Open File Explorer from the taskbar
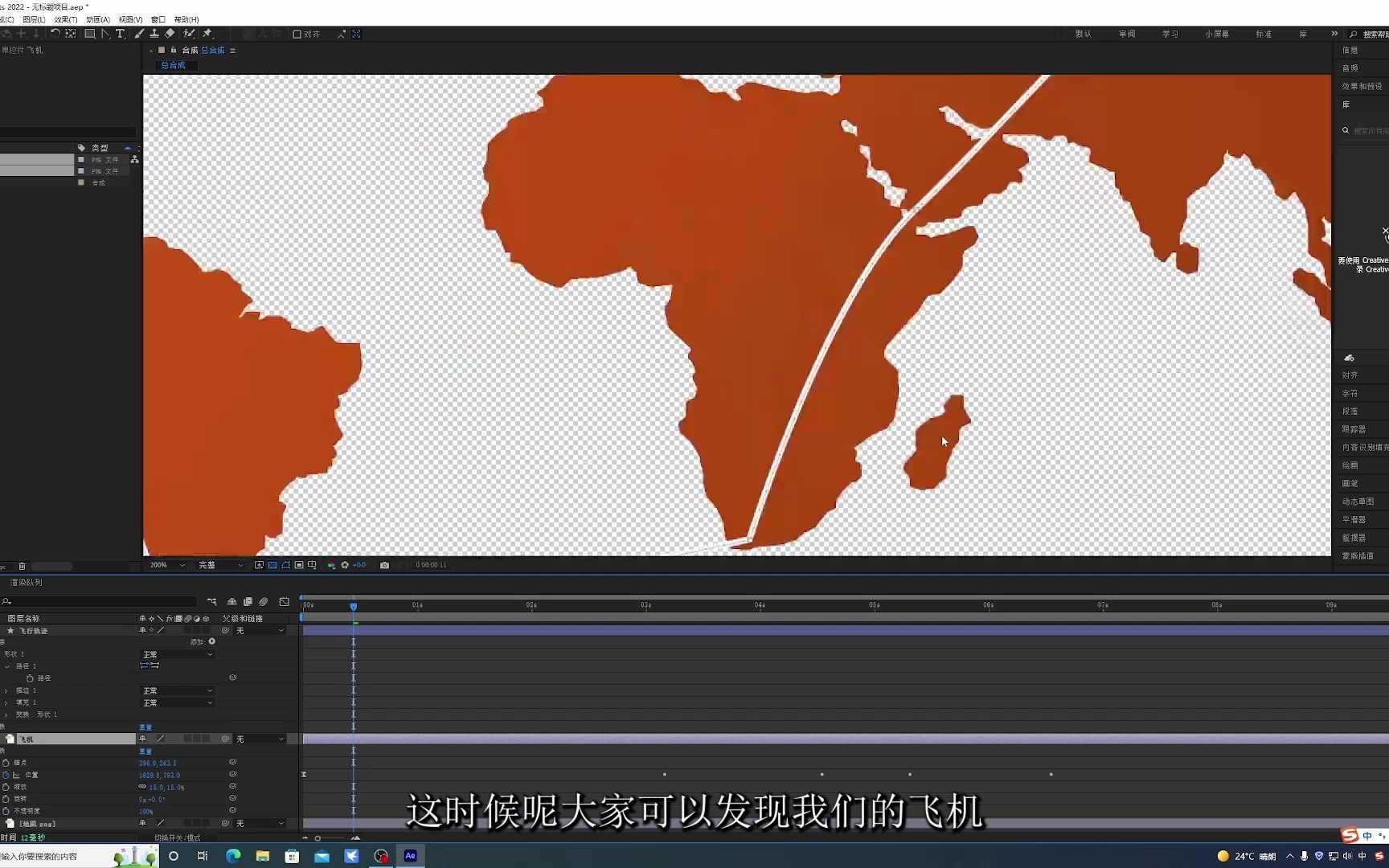The image size is (1389, 868). coord(263,856)
